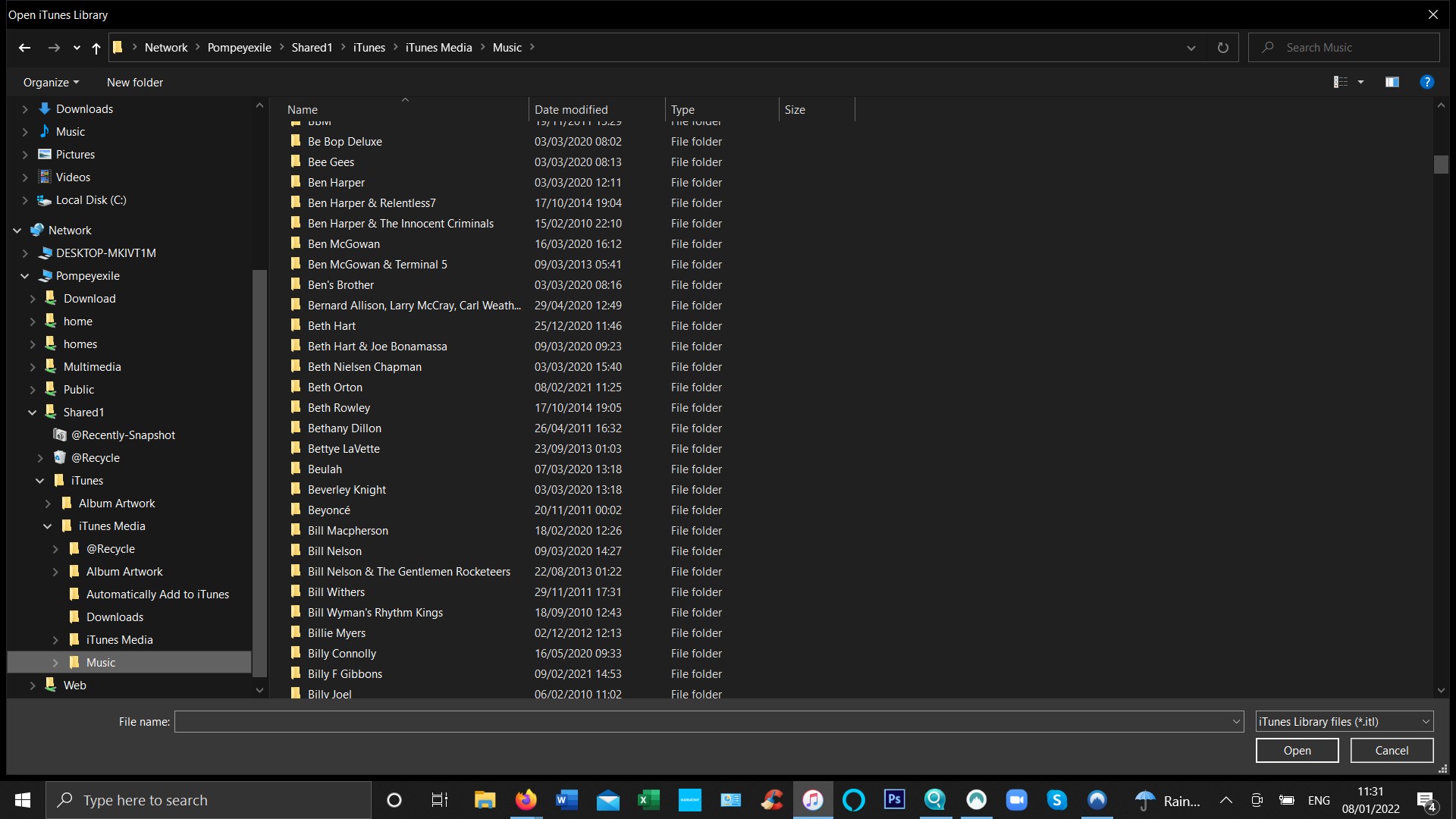
Task: Open the iTunes Library files type dropdown
Action: pos(1344,722)
